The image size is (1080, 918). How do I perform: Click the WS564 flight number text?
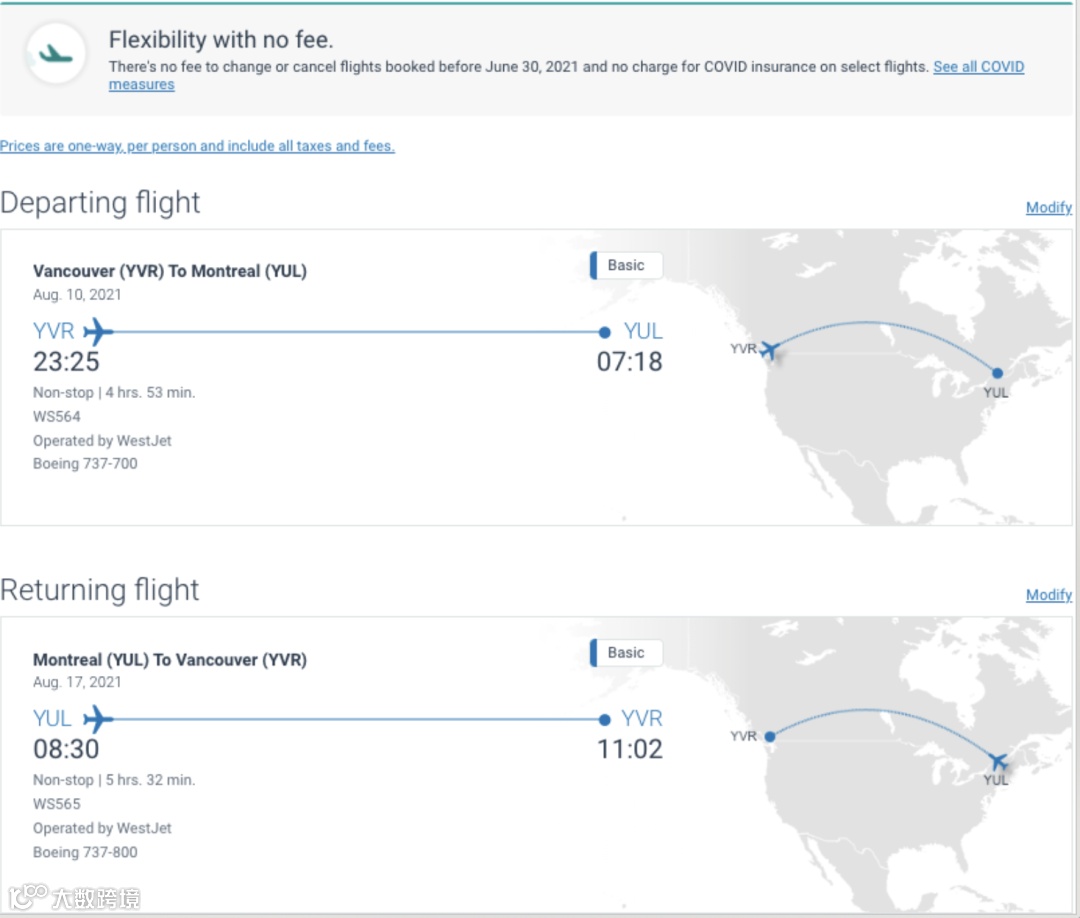point(57,416)
